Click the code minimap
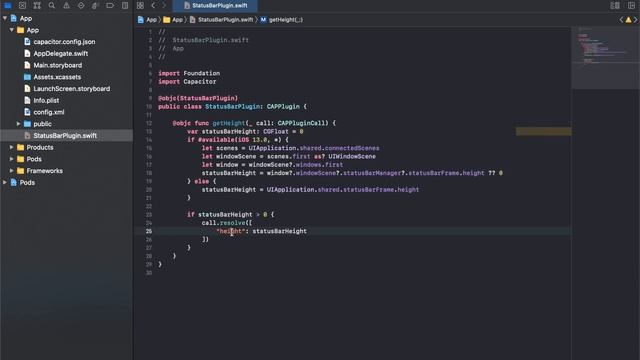The width and height of the screenshot is (640, 360). pyautogui.click(x=605, y=57)
